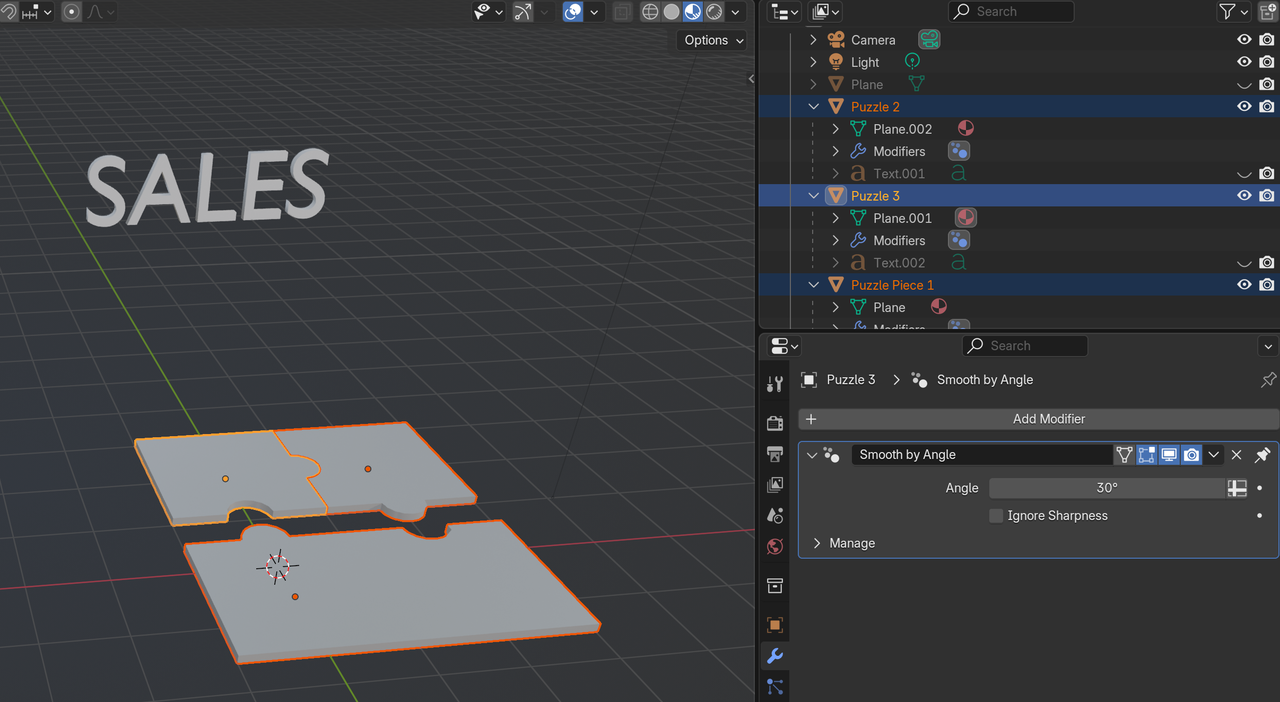Image resolution: width=1280 pixels, height=702 pixels.
Task: Switch to solid shading mode
Action: tap(671, 12)
